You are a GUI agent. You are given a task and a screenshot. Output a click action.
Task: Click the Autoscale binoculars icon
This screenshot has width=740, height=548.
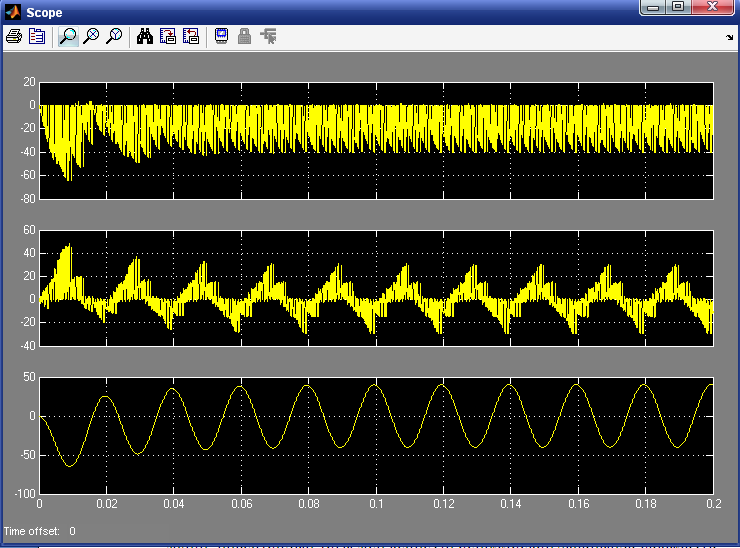click(x=145, y=36)
